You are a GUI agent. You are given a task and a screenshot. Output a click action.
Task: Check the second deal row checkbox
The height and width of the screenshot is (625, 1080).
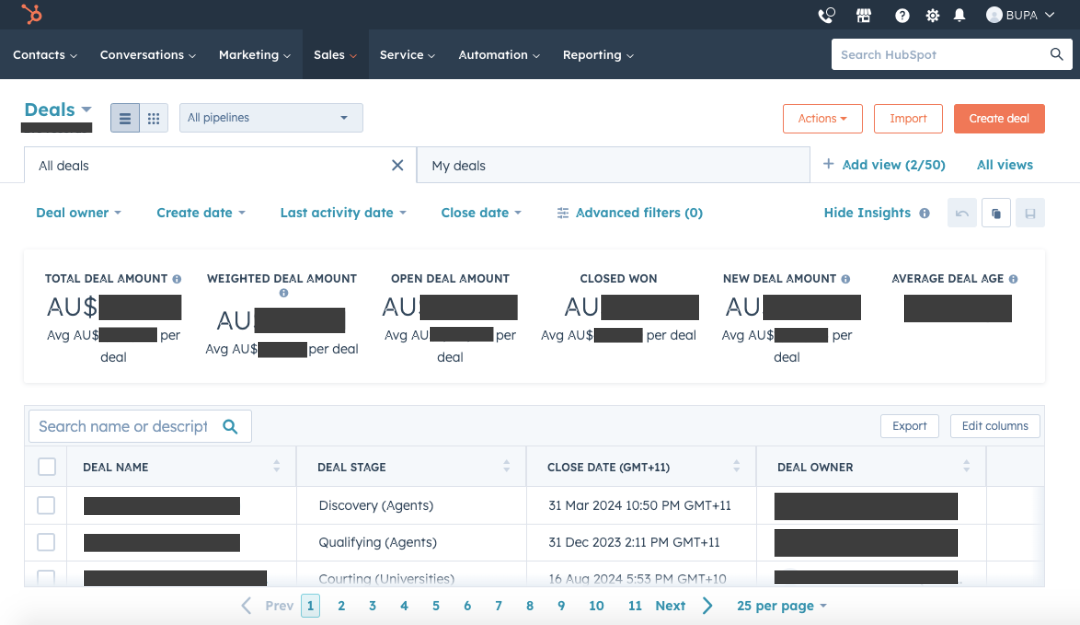[x=45, y=541]
